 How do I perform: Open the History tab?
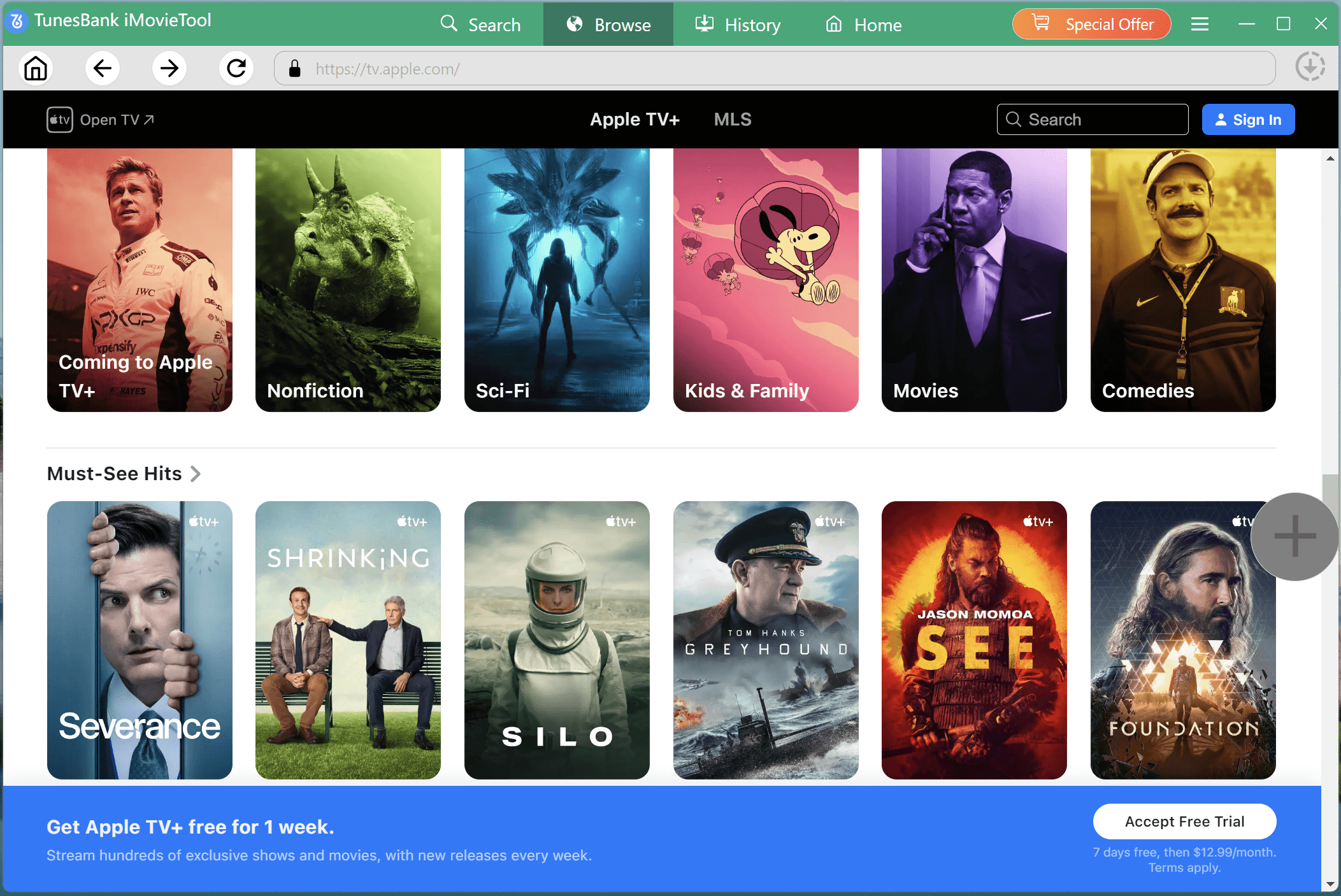coord(737,24)
